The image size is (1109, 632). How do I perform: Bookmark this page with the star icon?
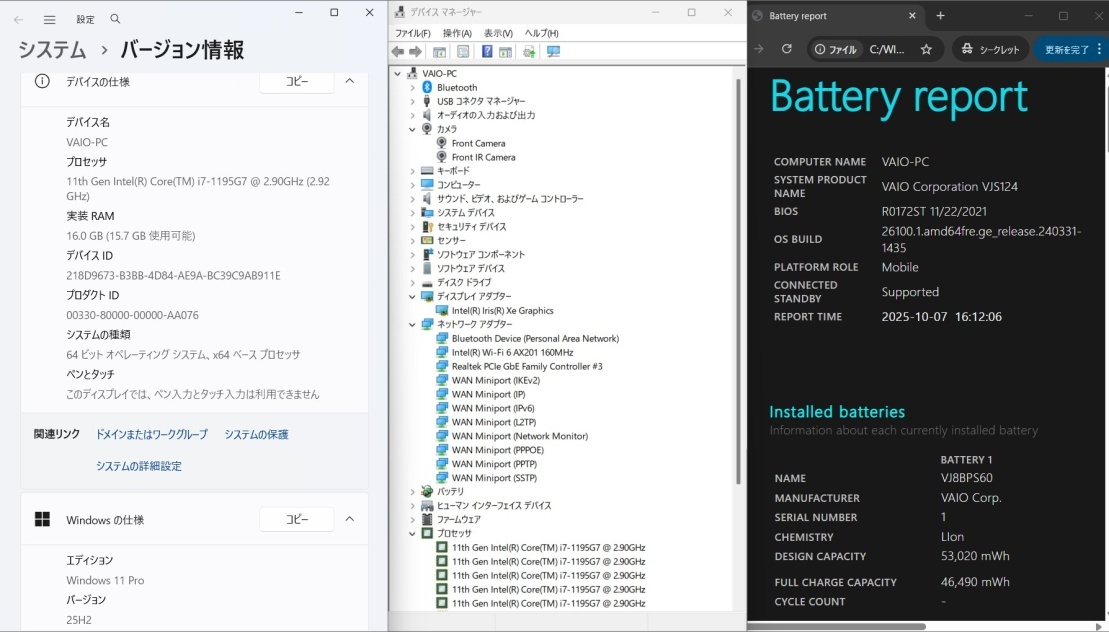point(926,49)
